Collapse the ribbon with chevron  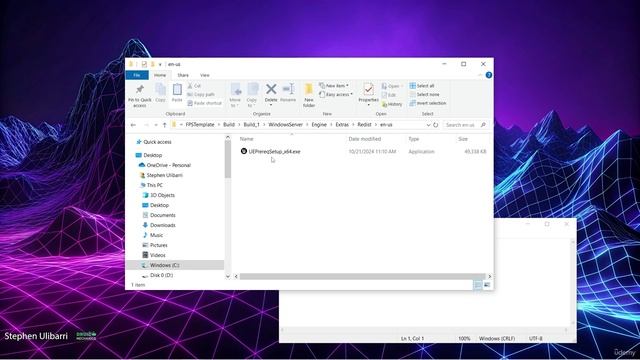pos(480,75)
